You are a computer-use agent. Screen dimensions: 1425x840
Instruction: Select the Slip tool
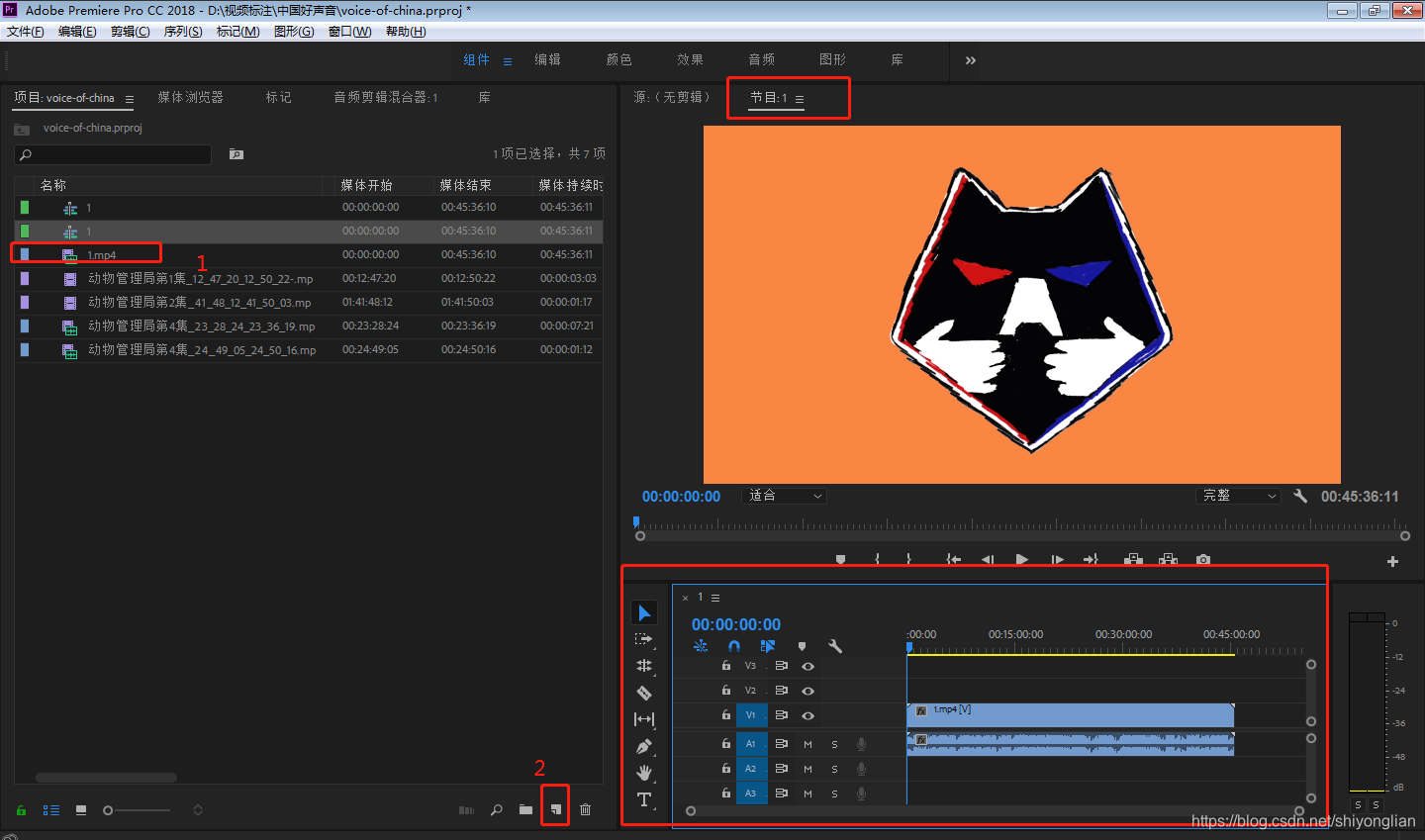coord(644,719)
